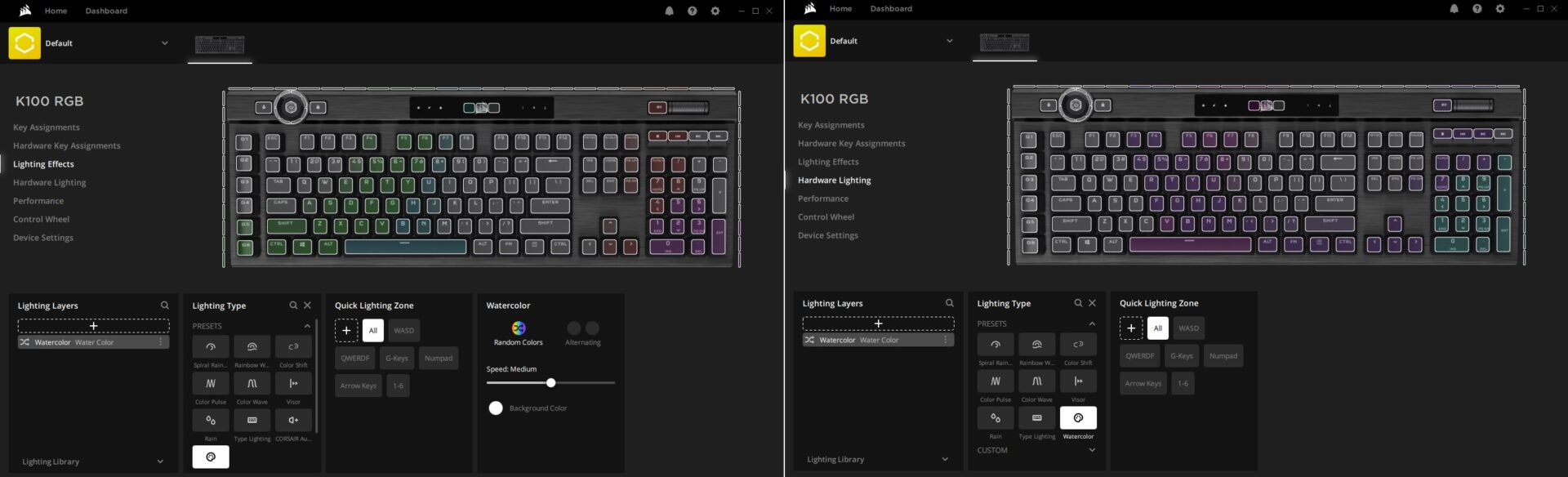Expand the CUSTOM lighting type section
The height and width of the screenshot is (477, 1568).
pos(1091,450)
